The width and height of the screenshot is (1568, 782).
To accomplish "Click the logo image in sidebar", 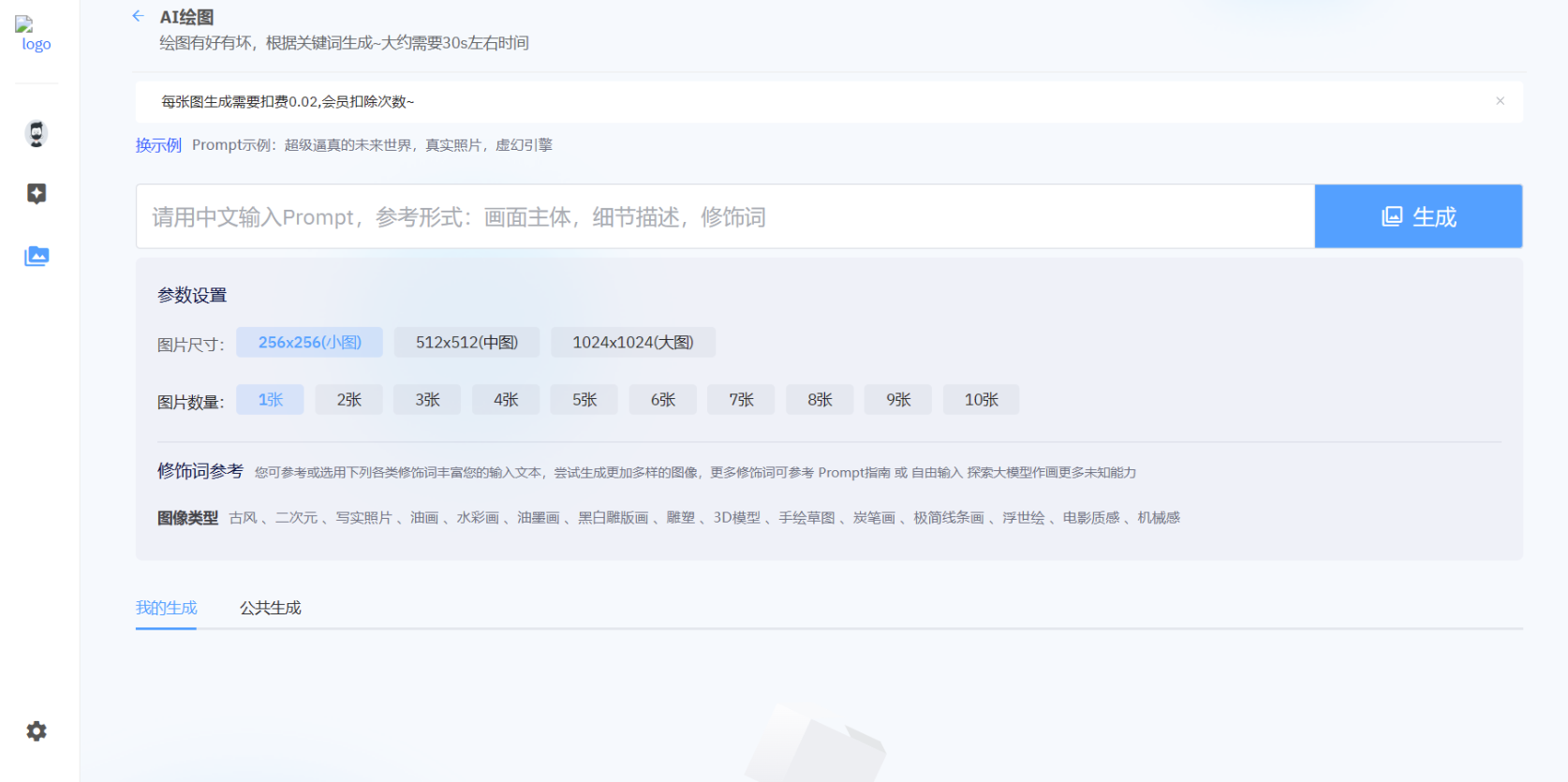I will click(x=36, y=35).
